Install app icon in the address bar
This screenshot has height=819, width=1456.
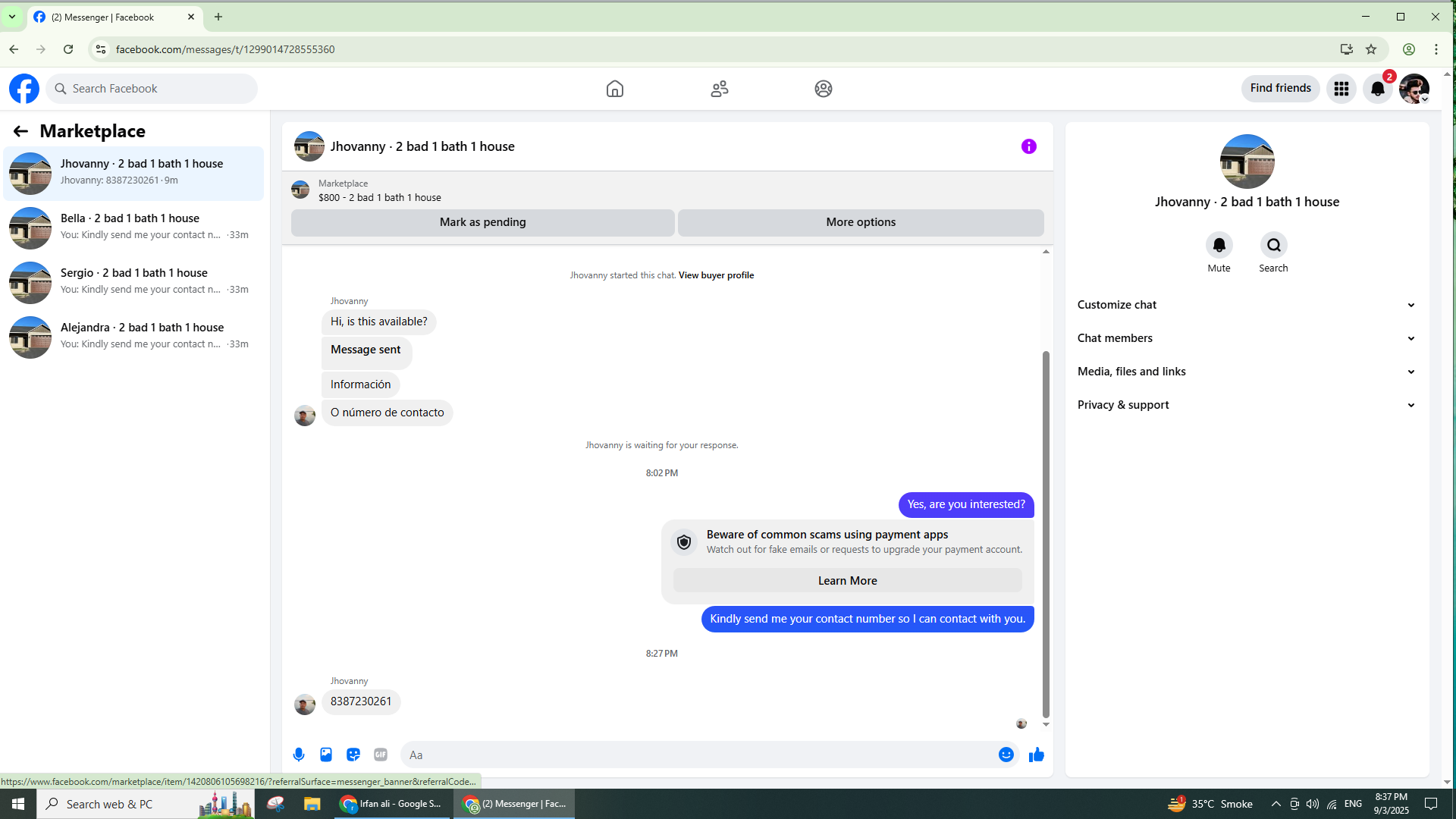1347,49
